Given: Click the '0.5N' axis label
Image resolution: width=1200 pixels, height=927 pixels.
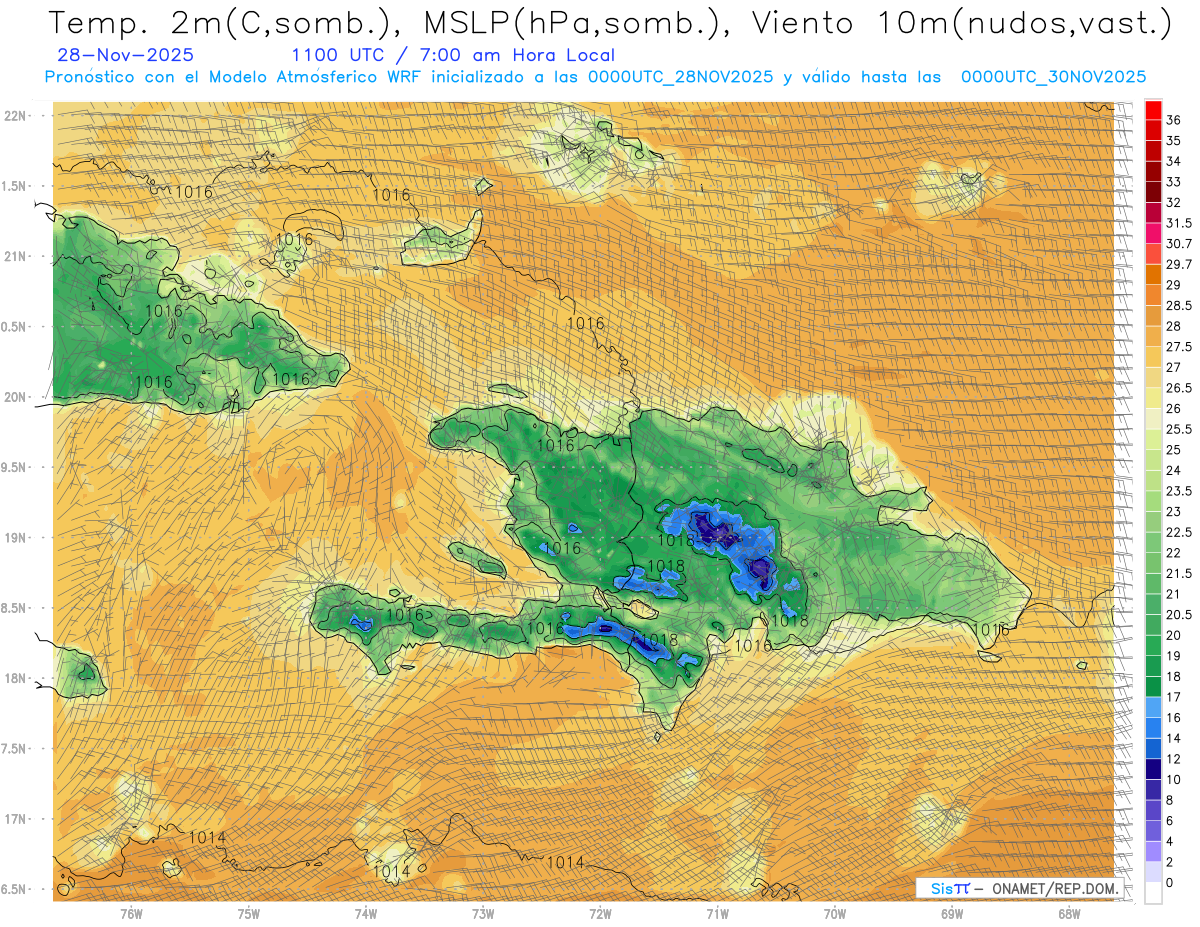Looking at the screenshot, I should point(15,327).
